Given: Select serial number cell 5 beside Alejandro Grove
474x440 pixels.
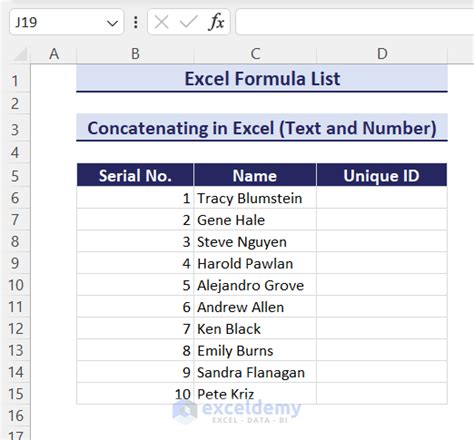Looking at the screenshot, I should pos(135,285).
